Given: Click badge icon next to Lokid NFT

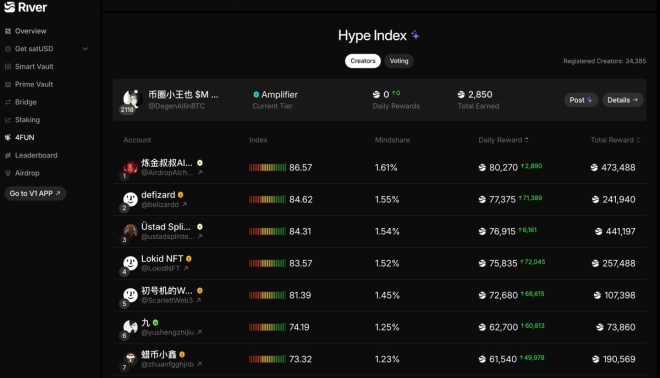Looking at the screenshot, I should point(189,258).
